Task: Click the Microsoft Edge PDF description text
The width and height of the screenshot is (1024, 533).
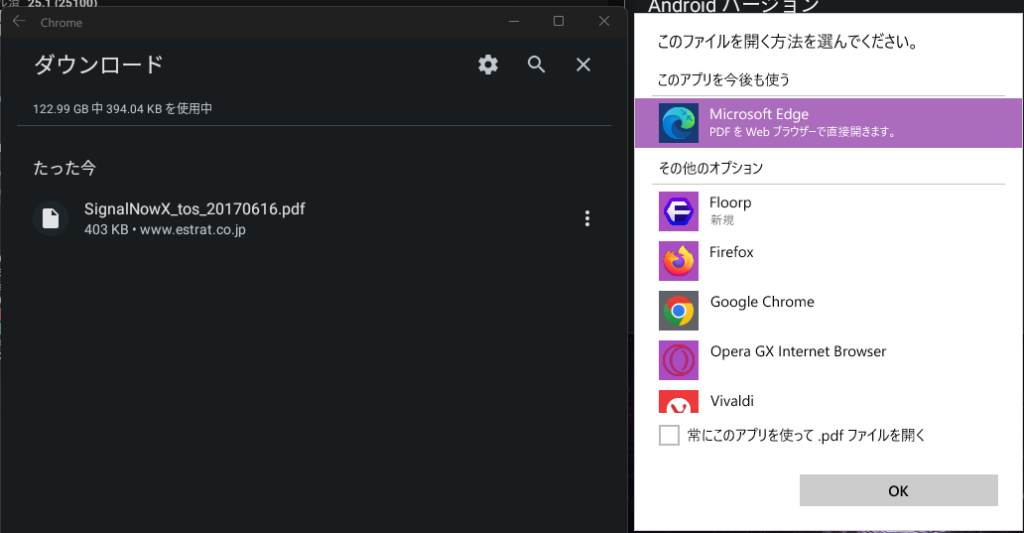Action: tap(803, 132)
